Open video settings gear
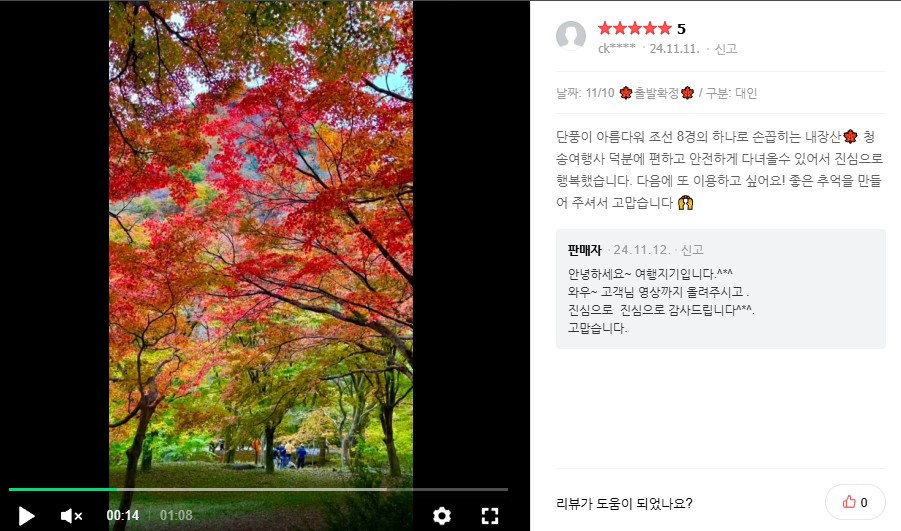901x531 pixels. coord(441,515)
